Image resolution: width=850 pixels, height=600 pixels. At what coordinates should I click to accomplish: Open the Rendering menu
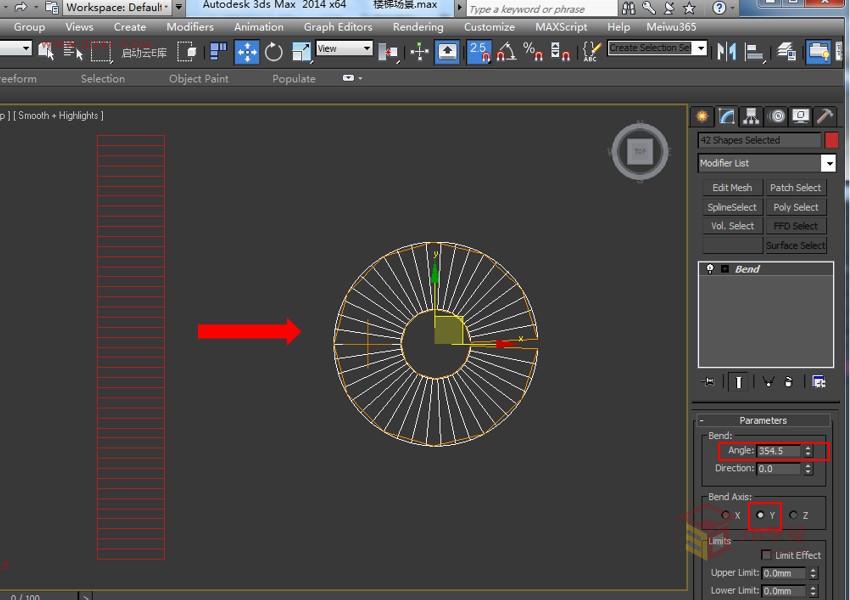(x=418, y=27)
